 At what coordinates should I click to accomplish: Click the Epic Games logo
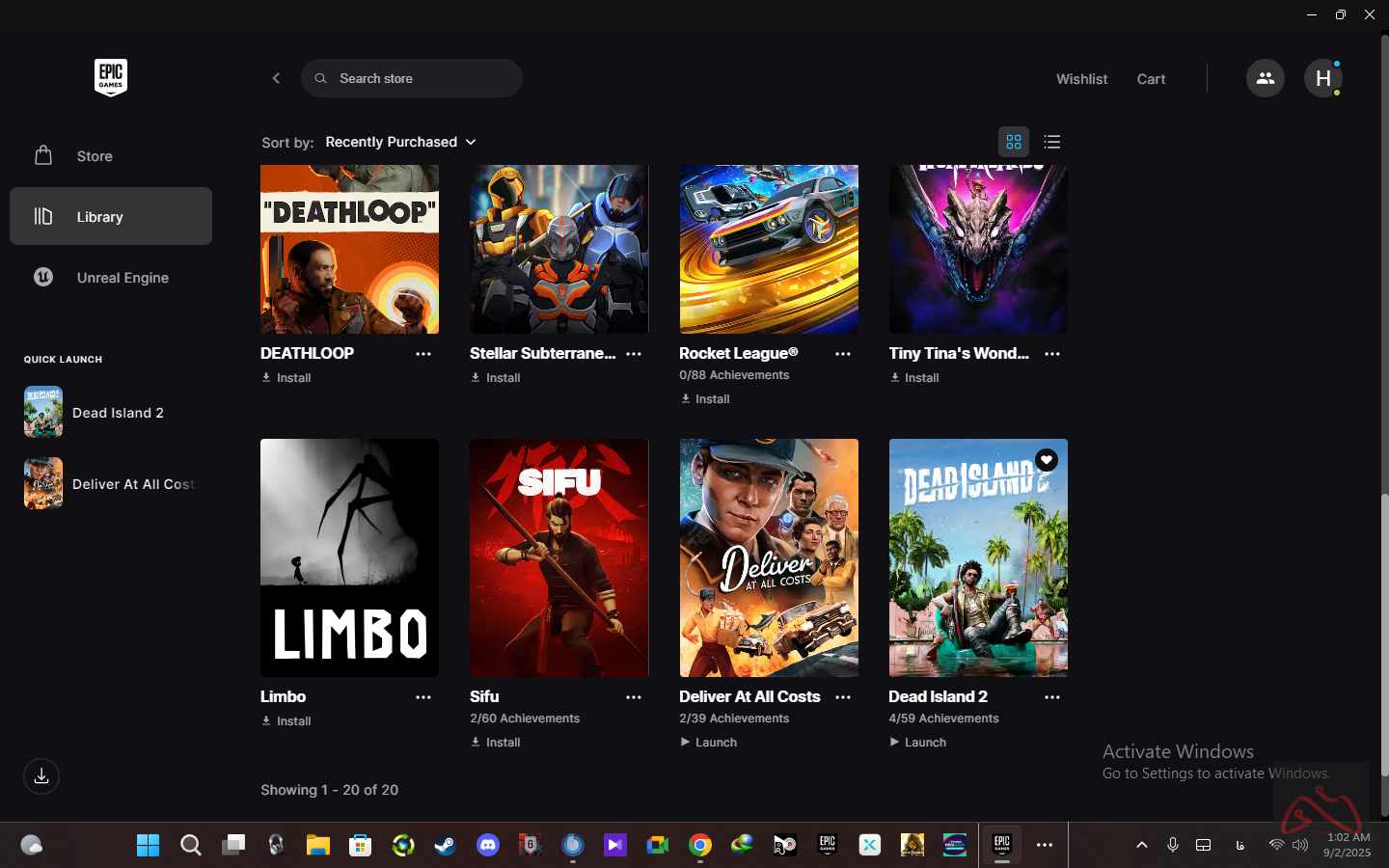(111, 77)
